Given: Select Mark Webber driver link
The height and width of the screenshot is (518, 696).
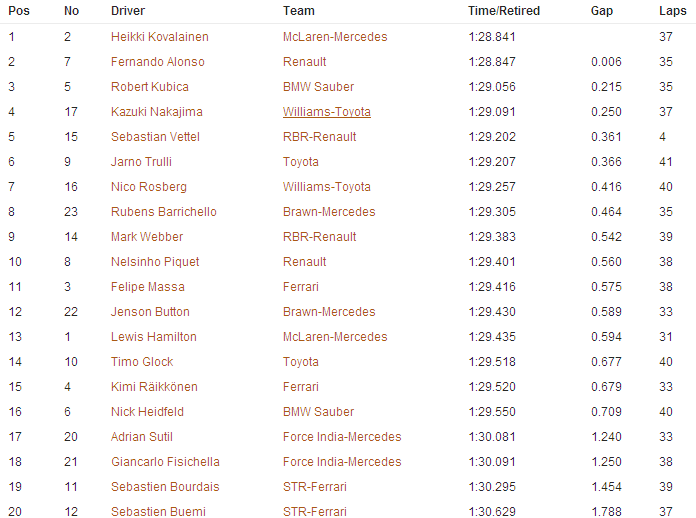Looking at the screenshot, I should pos(147,237).
